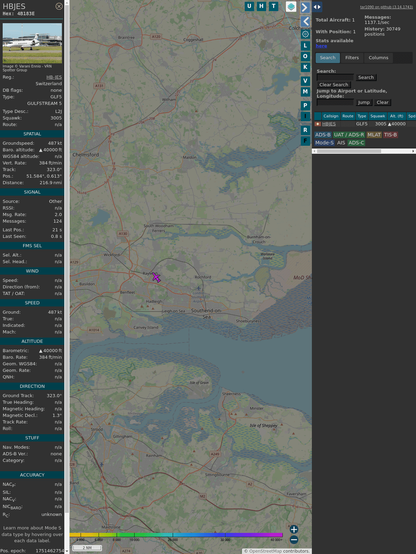
Task: Toggle the T trails button
Action: (274, 6)
